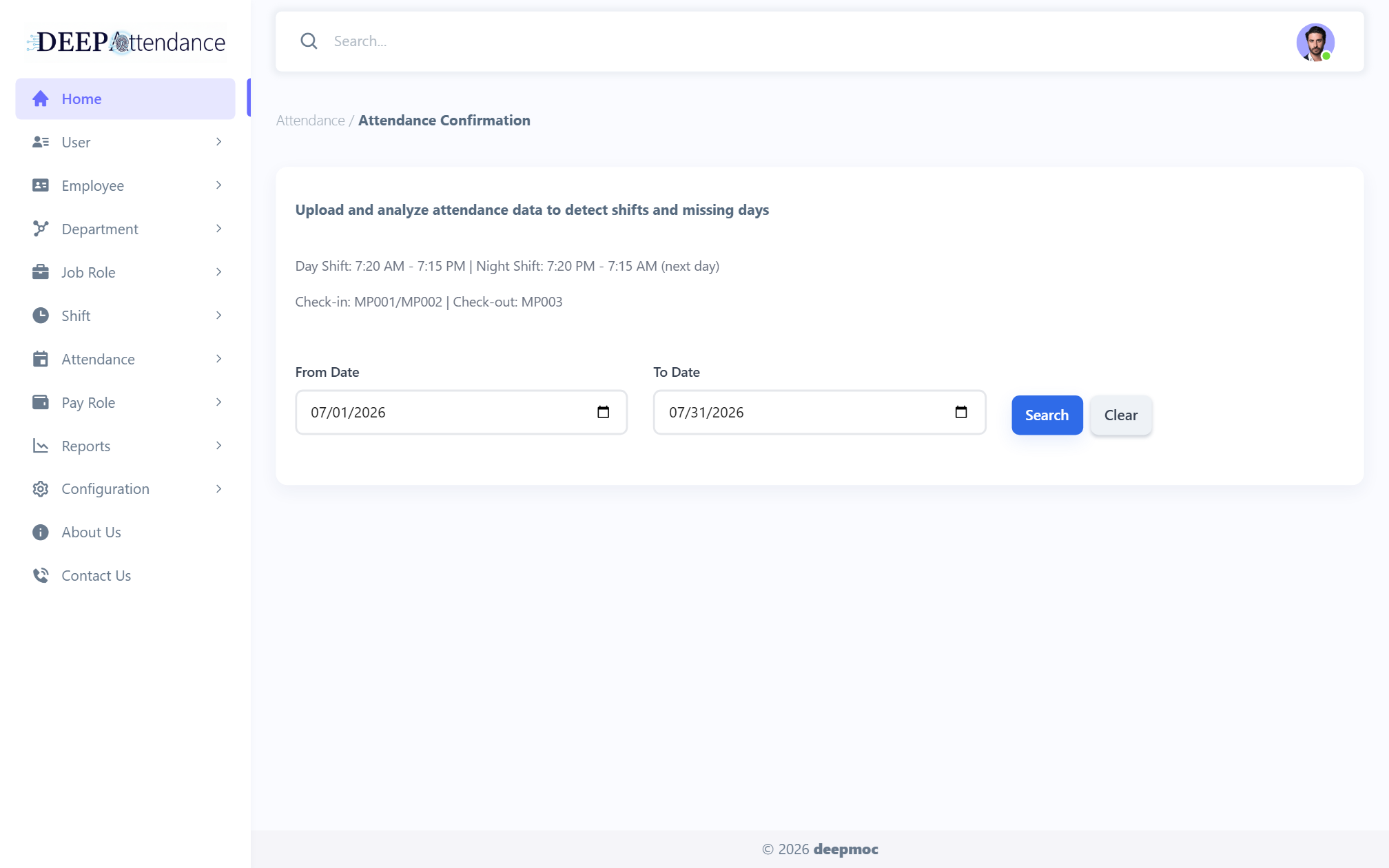Go to the Home menu item
This screenshot has height=868, width=1389.
pos(125,99)
